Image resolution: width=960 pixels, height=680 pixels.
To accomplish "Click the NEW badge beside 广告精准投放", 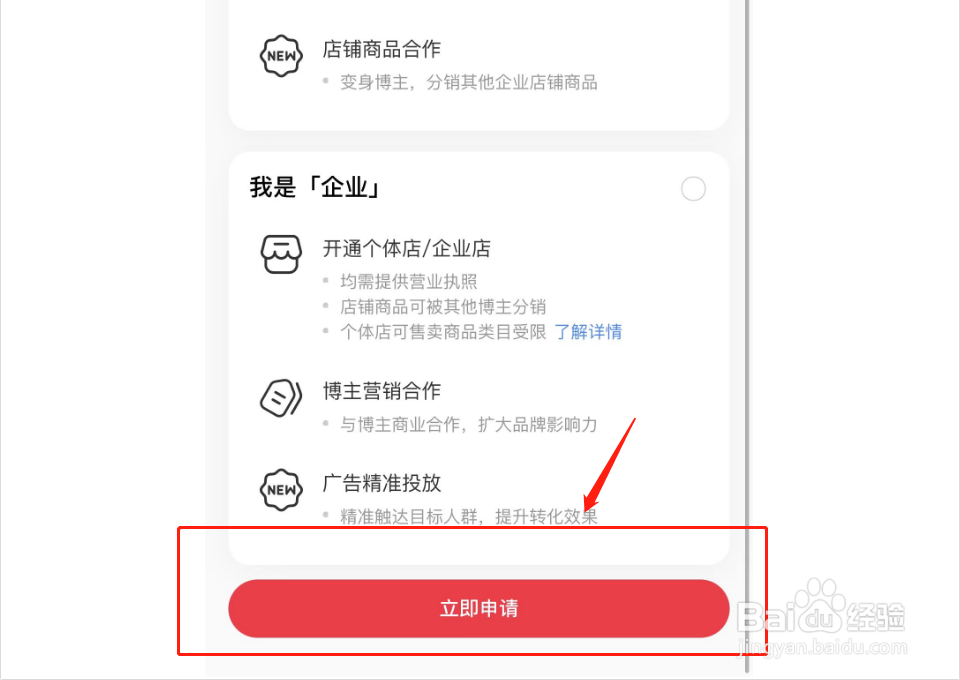I will point(281,490).
